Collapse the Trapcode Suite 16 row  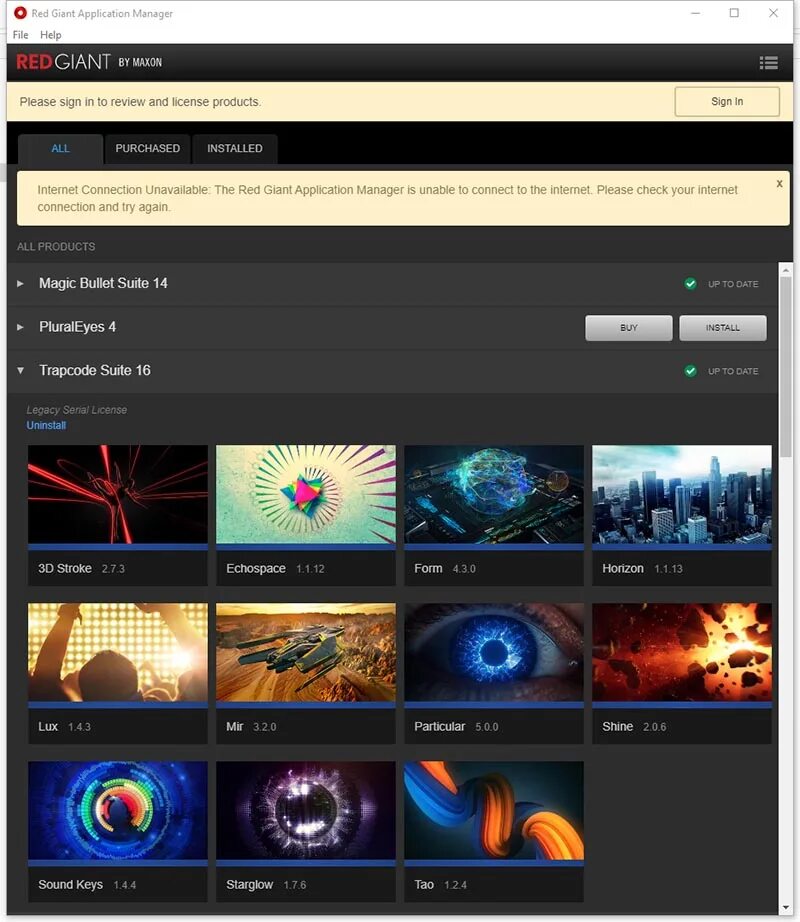click(21, 370)
